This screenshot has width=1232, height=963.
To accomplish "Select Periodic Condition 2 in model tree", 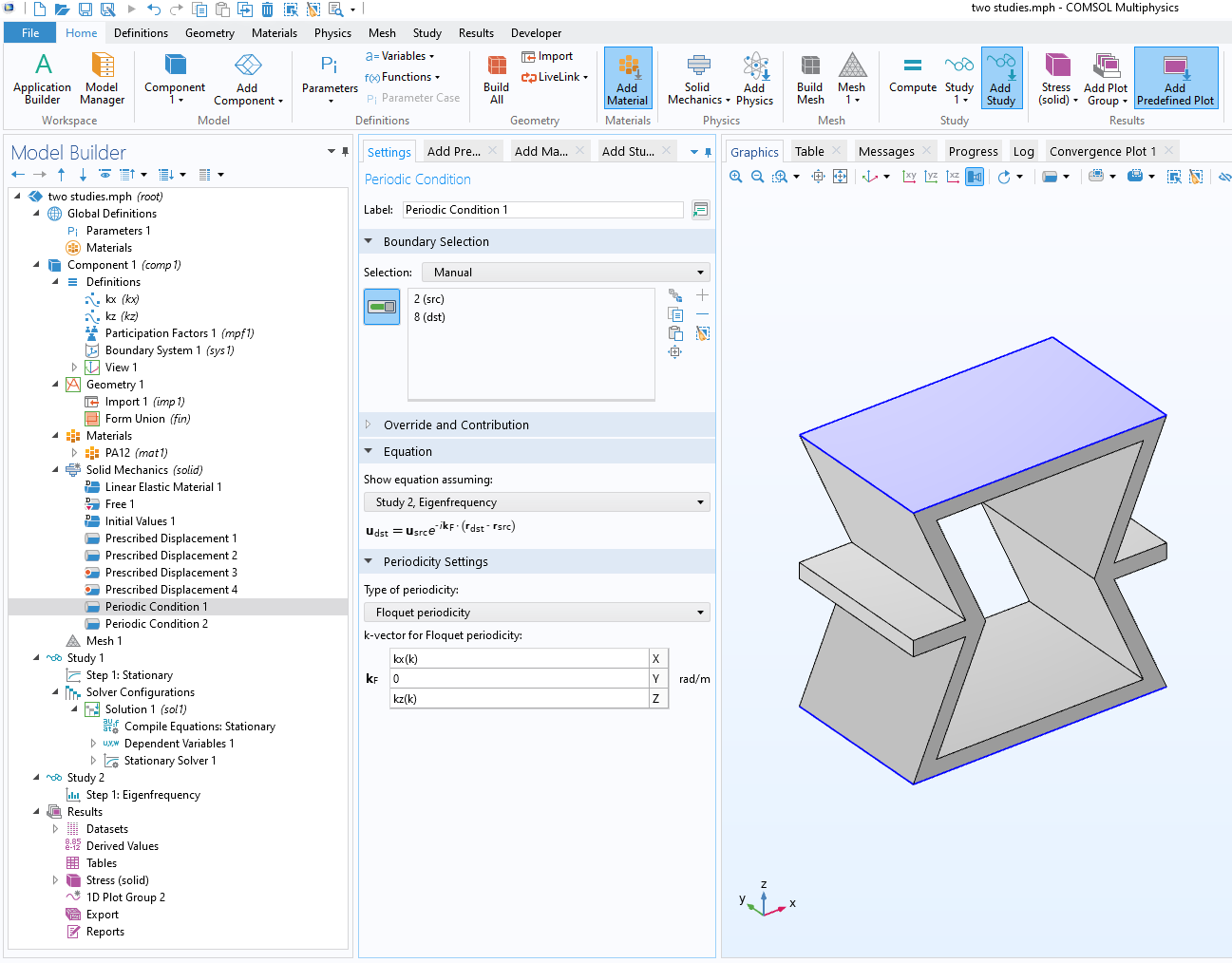I will click(156, 624).
